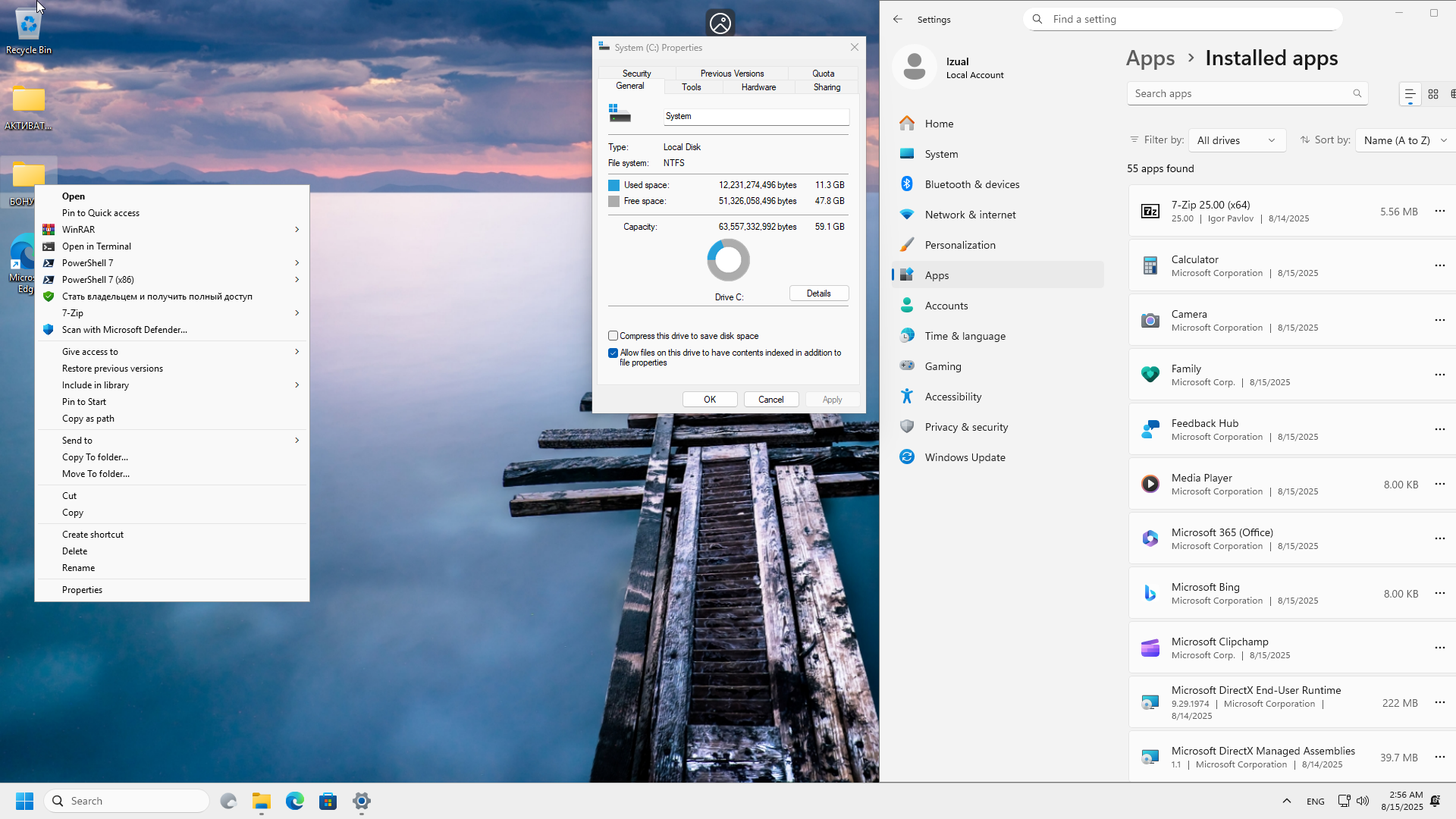Enable Compress this drive checkbox
1456x819 pixels.
tap(613, 336)
